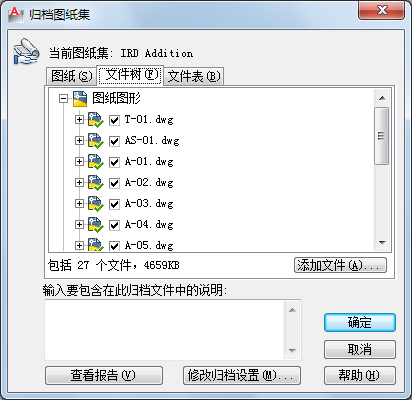Switch to the 文件表(B) tab
Image resolution: width=412 pixels, height=400 pixels.
(194, 76)
